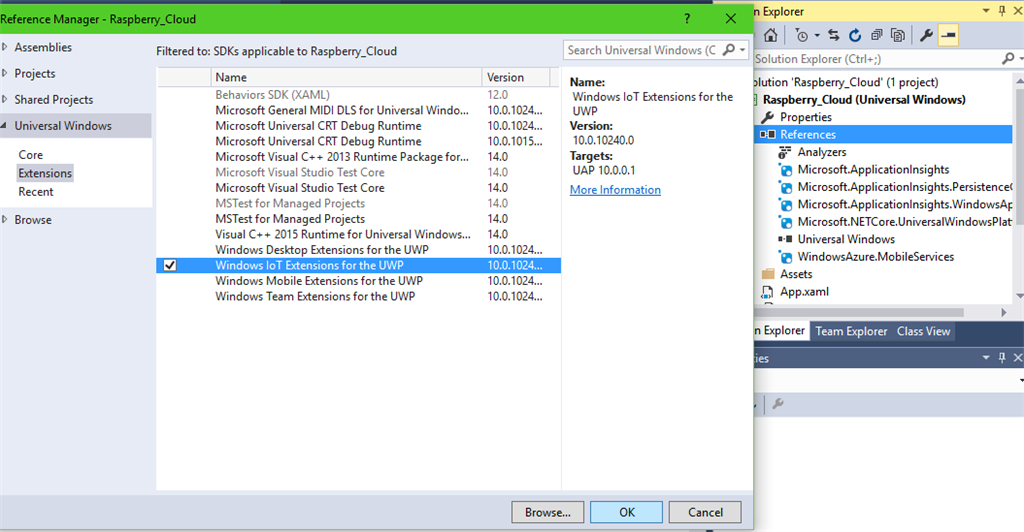Select the Raspberry_Cloud (Universal Windows) project node
Screen dimensions: 1024x532
click(864, 100)
